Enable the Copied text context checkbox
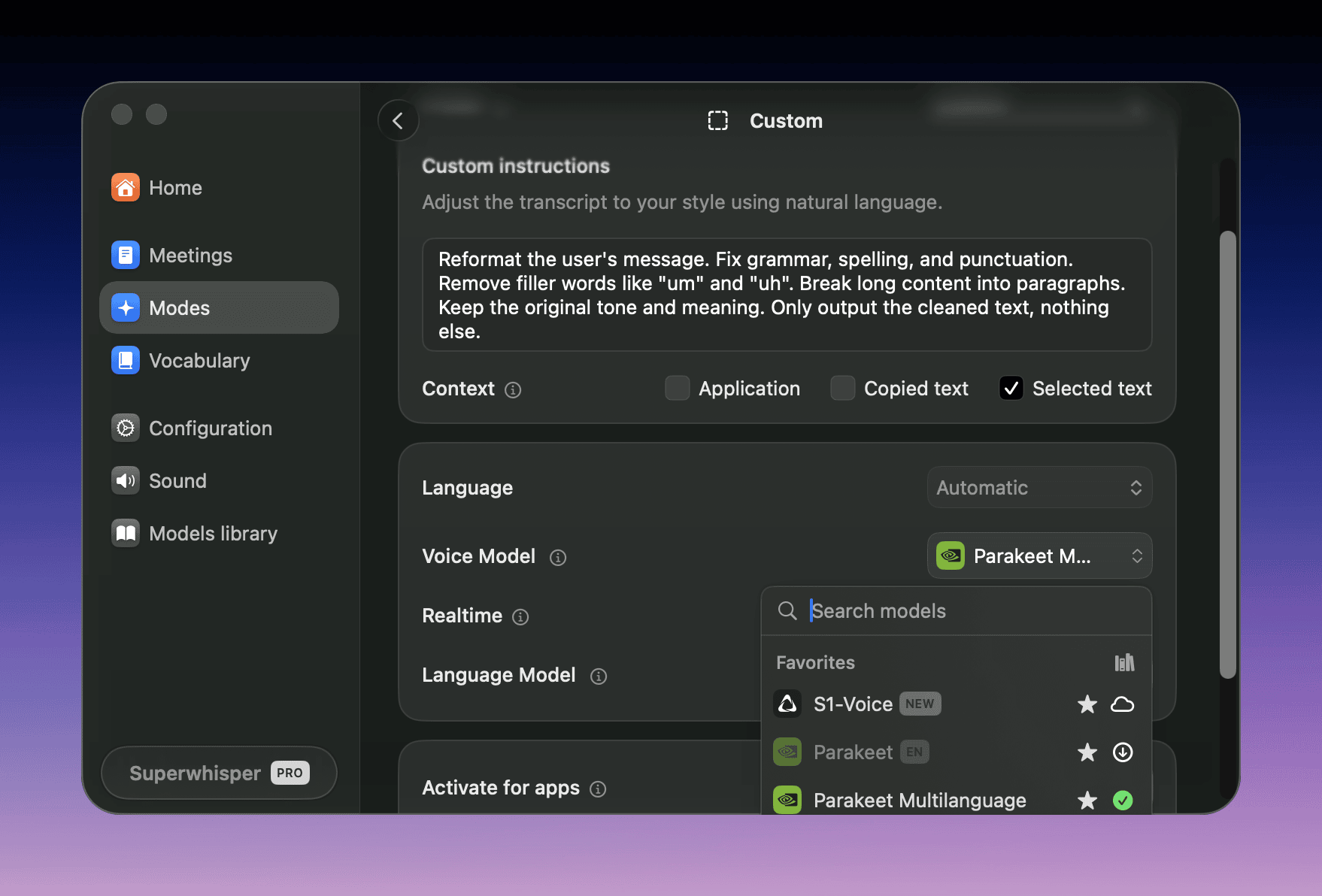 pyautogui.click(x=843, y=388)
